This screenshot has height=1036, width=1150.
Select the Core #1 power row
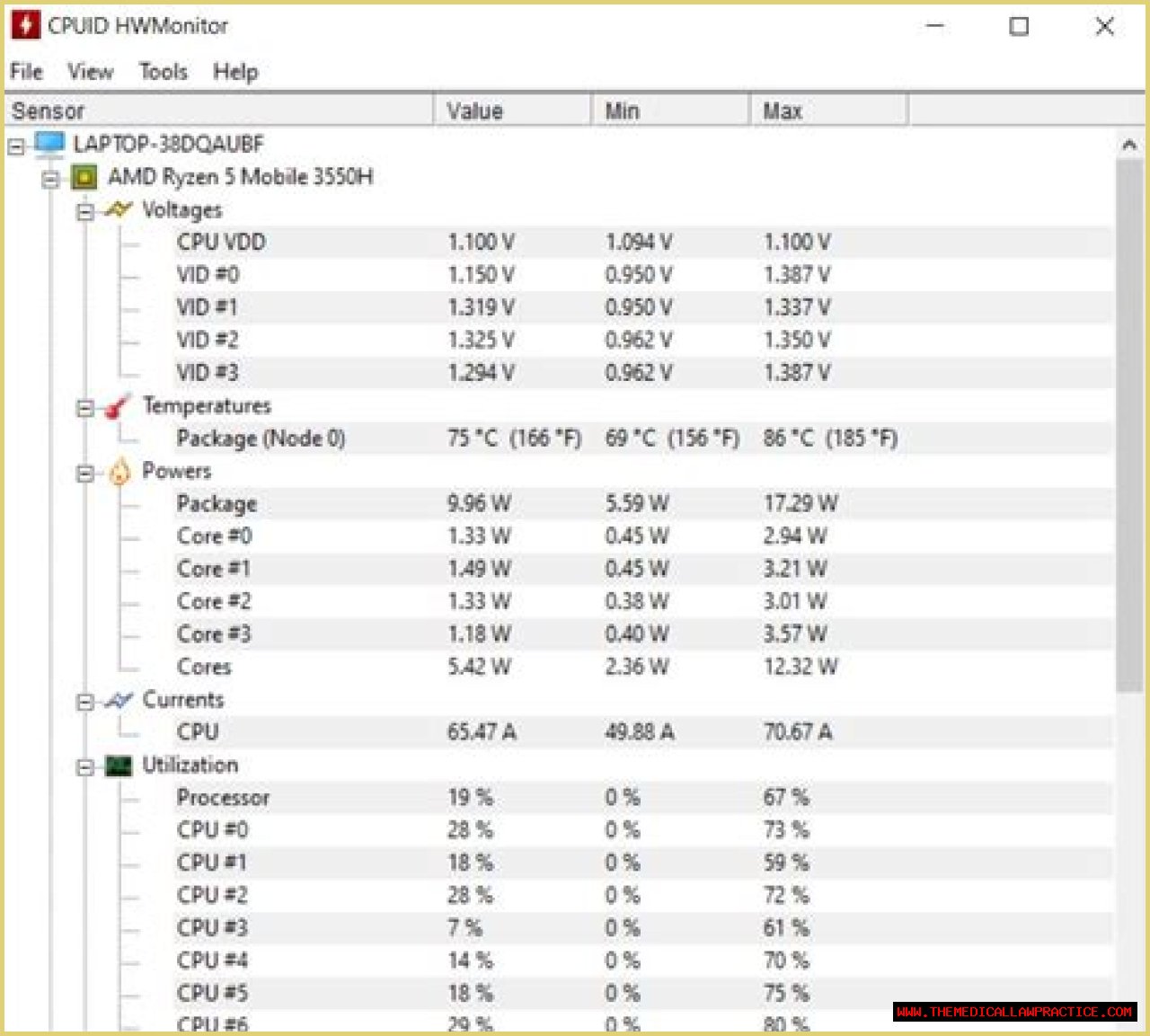(x=643, y=569)
